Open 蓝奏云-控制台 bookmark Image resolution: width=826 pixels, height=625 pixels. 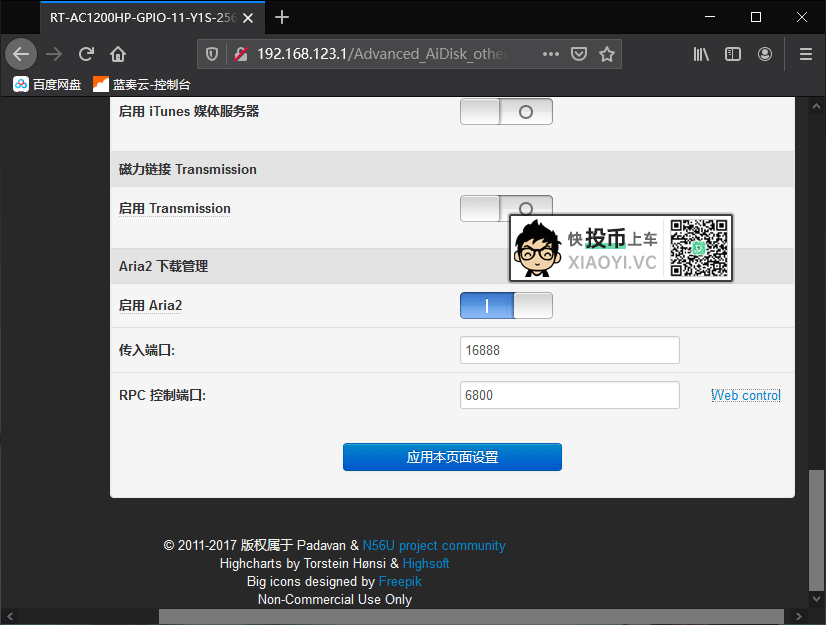click(x=142, y=84)
